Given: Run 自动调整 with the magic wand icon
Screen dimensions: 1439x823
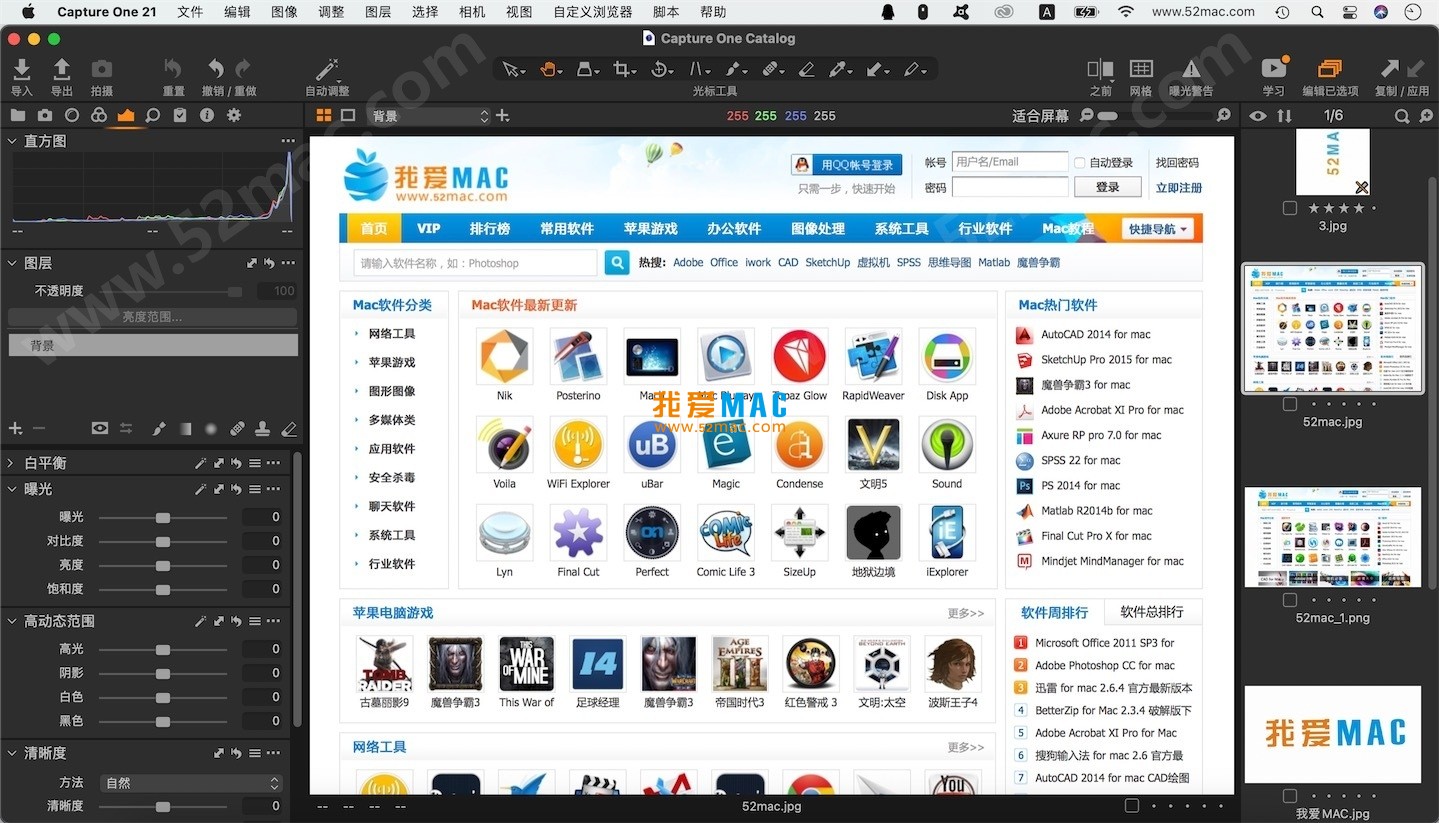Looking at the screenshot, I should pos(327,69).
